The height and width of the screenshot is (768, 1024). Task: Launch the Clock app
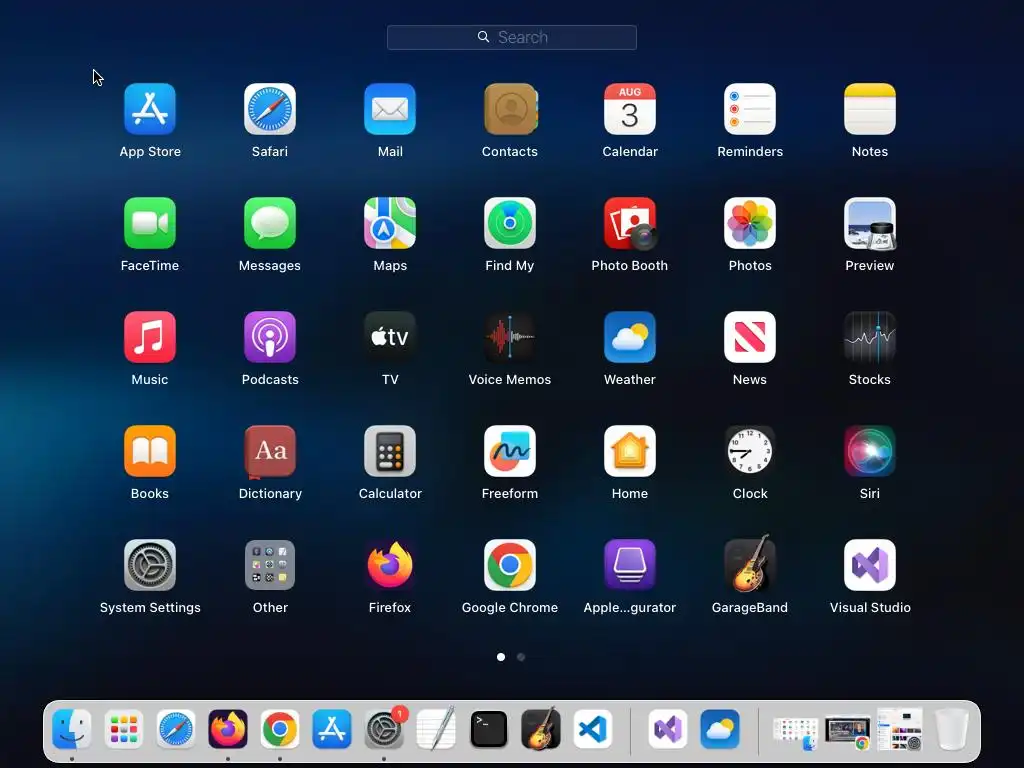(750, 451)
